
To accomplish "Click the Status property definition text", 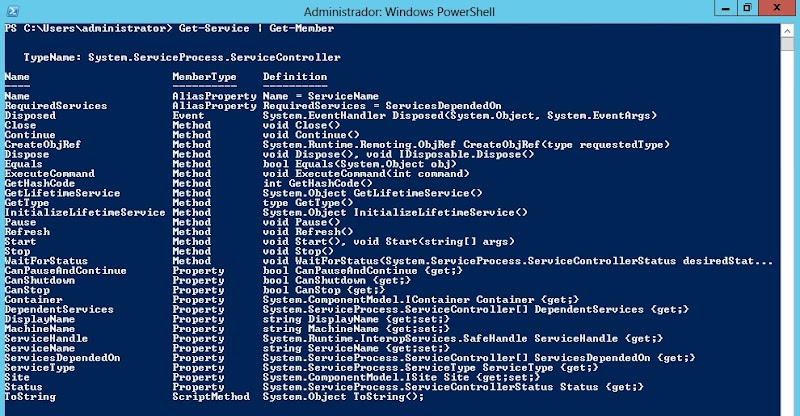I will click(453, 387).
